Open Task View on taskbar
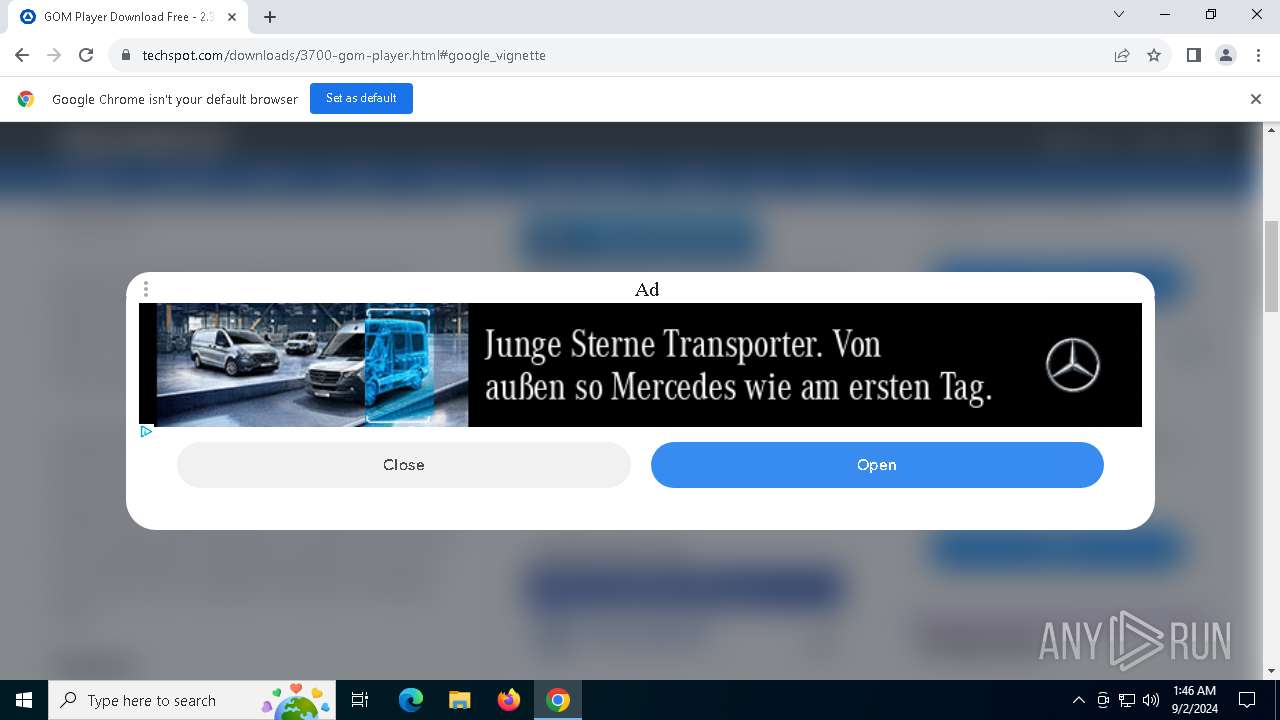 pos(360,700)
